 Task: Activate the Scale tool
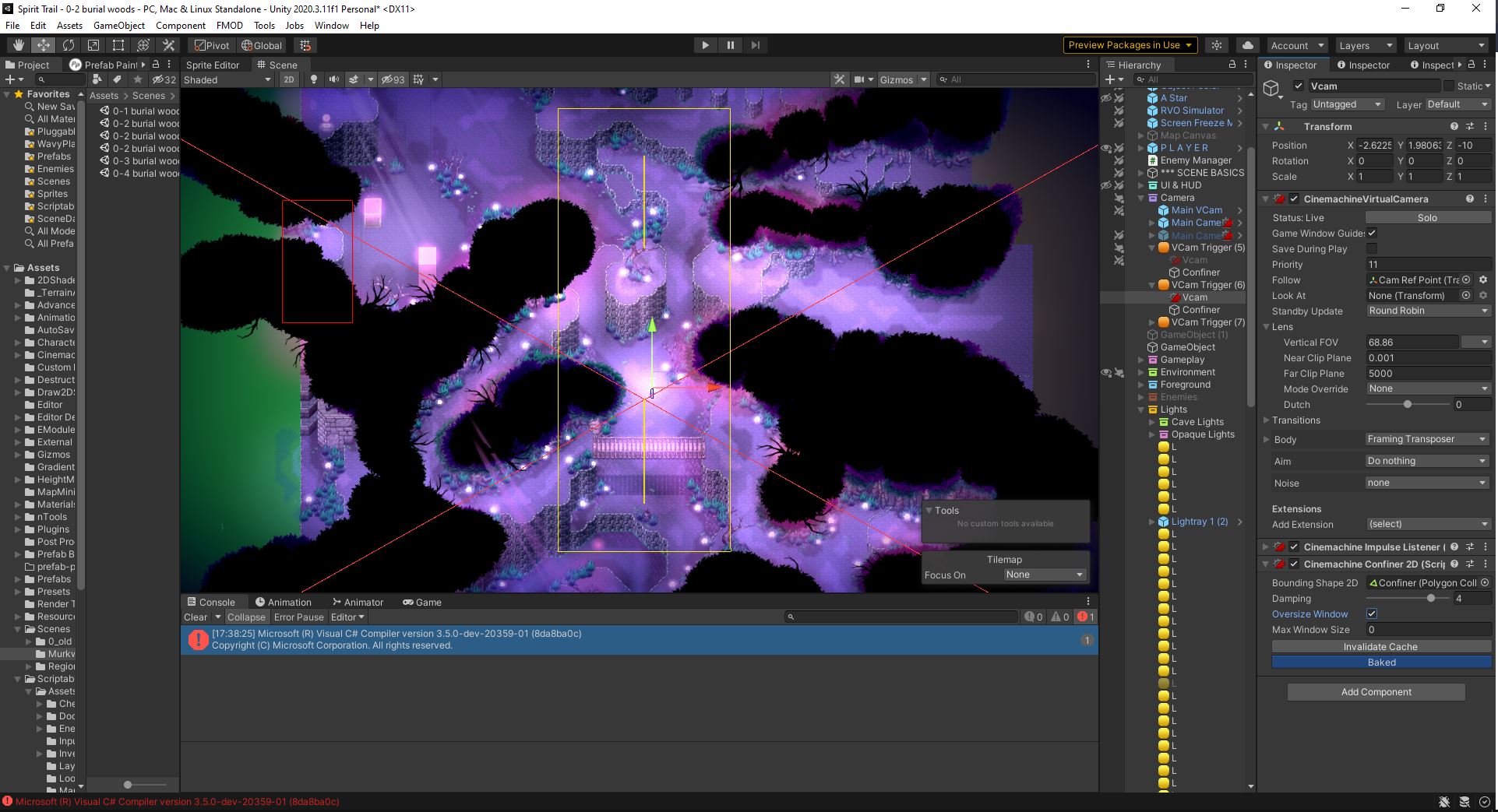point(93,44)
